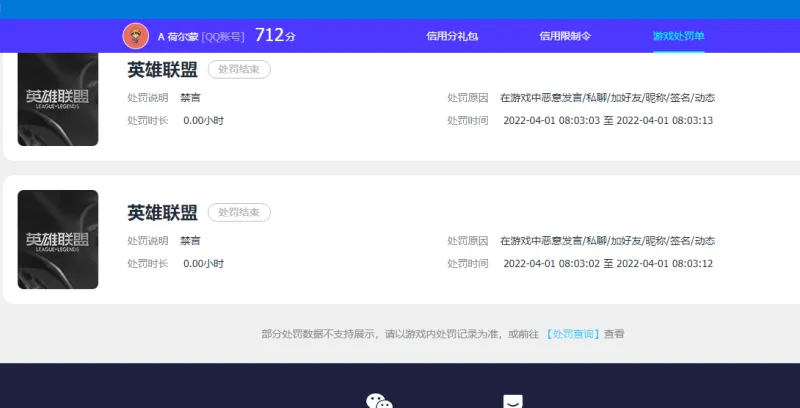The image size is (800, 408).
Task: Click 处罚结束 badge on the 08:03:12 record
Action: tap(239, 212)
